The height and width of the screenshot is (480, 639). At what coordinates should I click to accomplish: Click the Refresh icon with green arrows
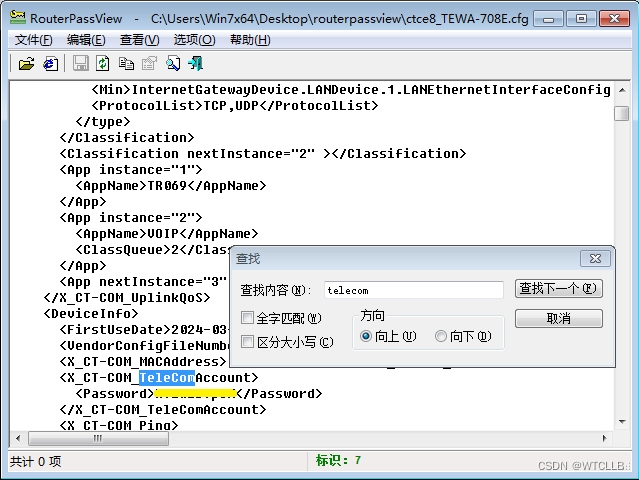tap(103, 64)
